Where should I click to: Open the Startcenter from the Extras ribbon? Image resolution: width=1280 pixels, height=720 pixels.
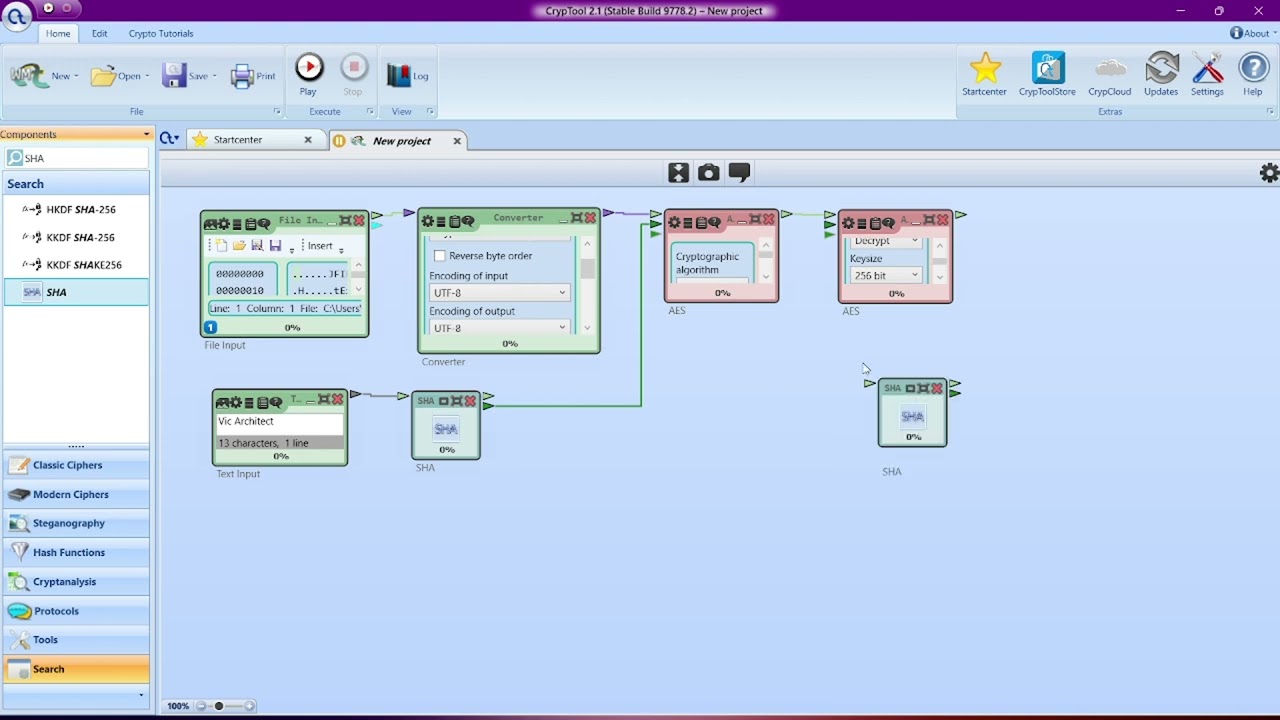(x=984, y=75)
